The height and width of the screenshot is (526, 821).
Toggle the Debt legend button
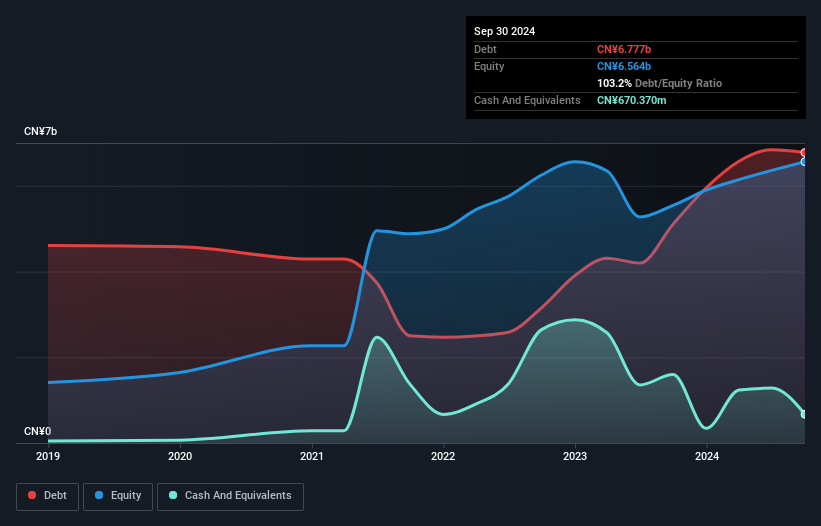tap(47, 496)
